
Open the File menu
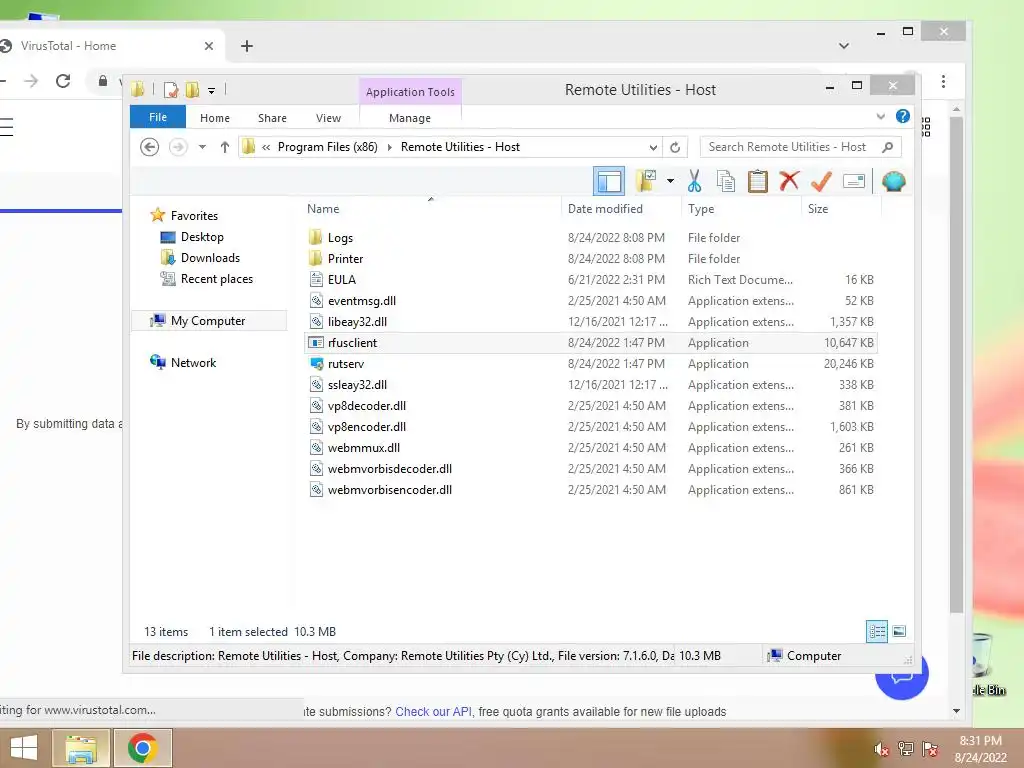point(157,118)
